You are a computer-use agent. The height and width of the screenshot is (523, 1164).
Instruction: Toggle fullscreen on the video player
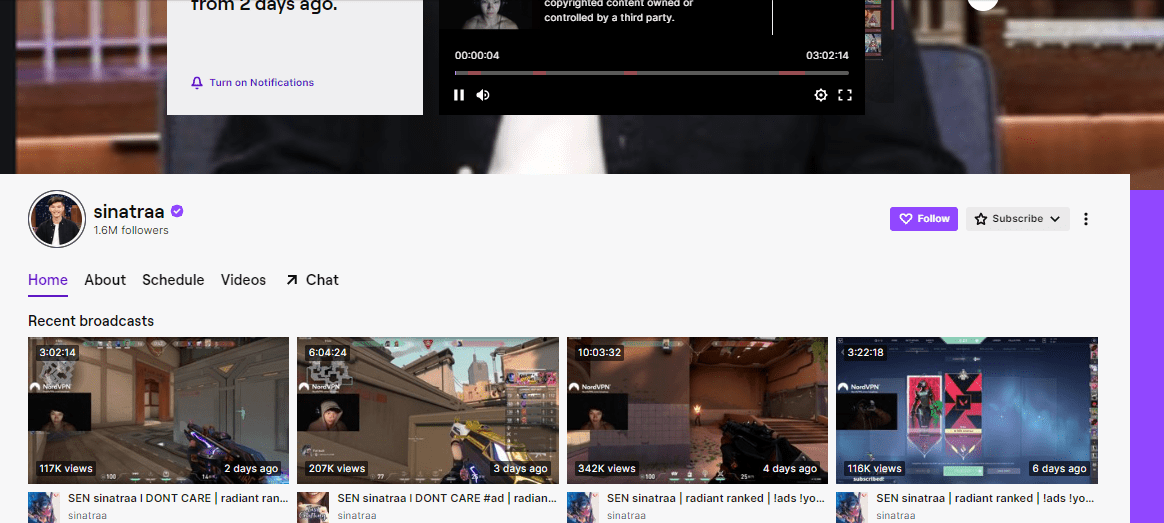845,95
